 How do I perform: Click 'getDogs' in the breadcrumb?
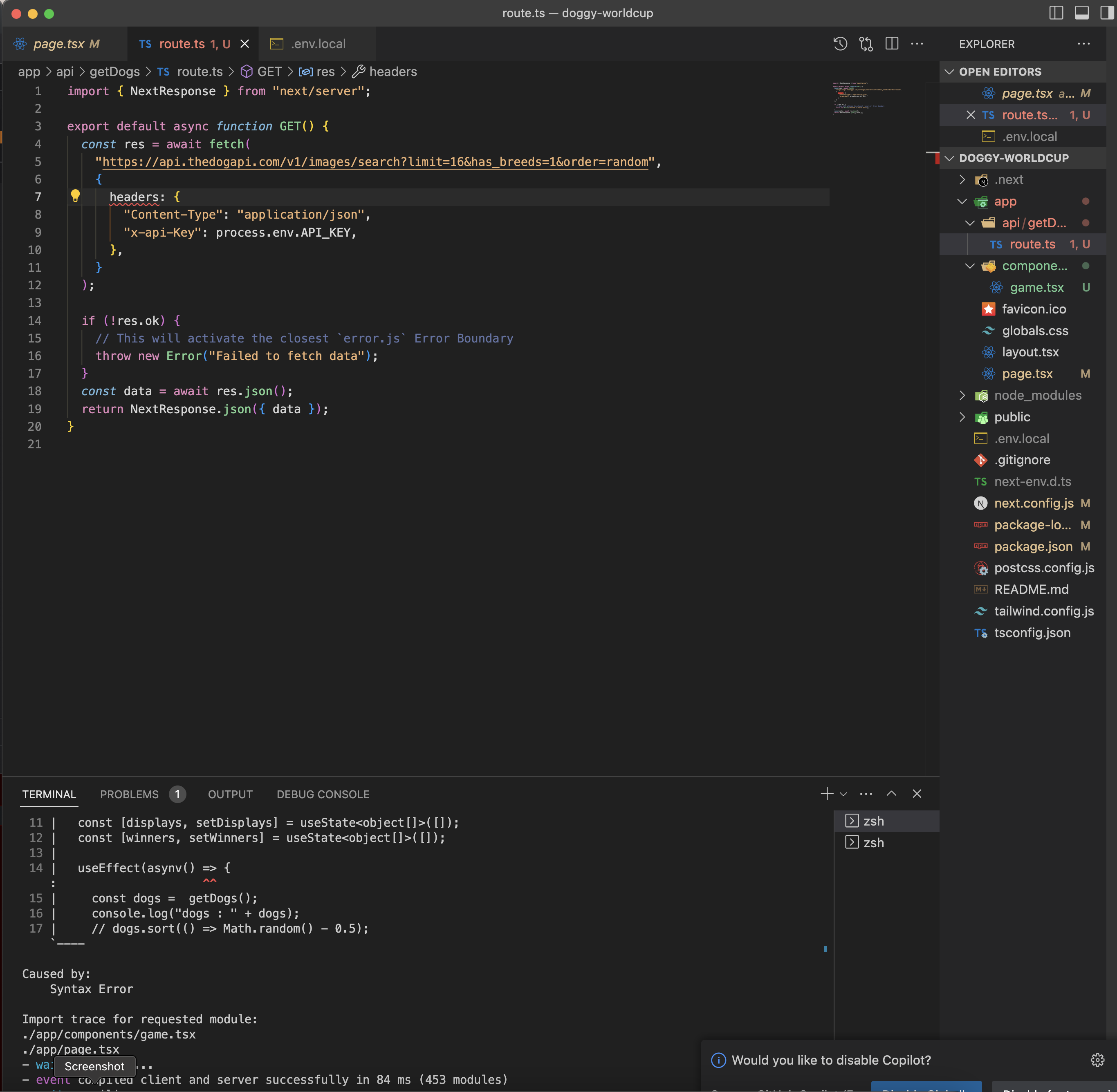(x=115, y=72)
